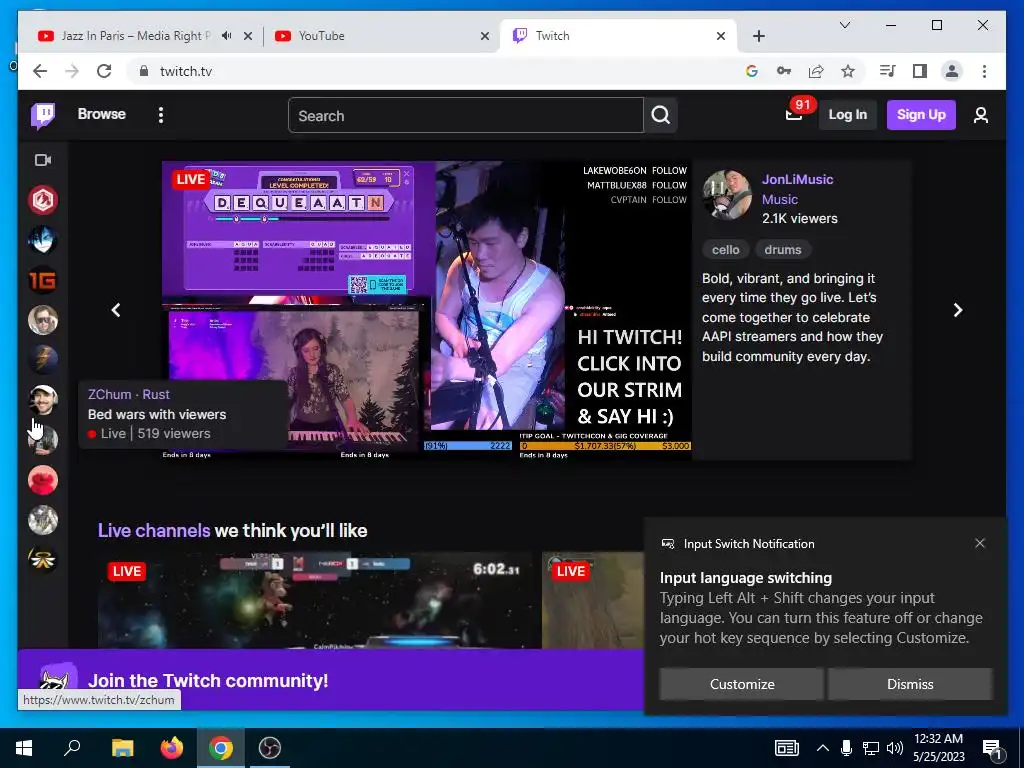
Task: Open the lightning bolt channel avatar
Action: 43,360
